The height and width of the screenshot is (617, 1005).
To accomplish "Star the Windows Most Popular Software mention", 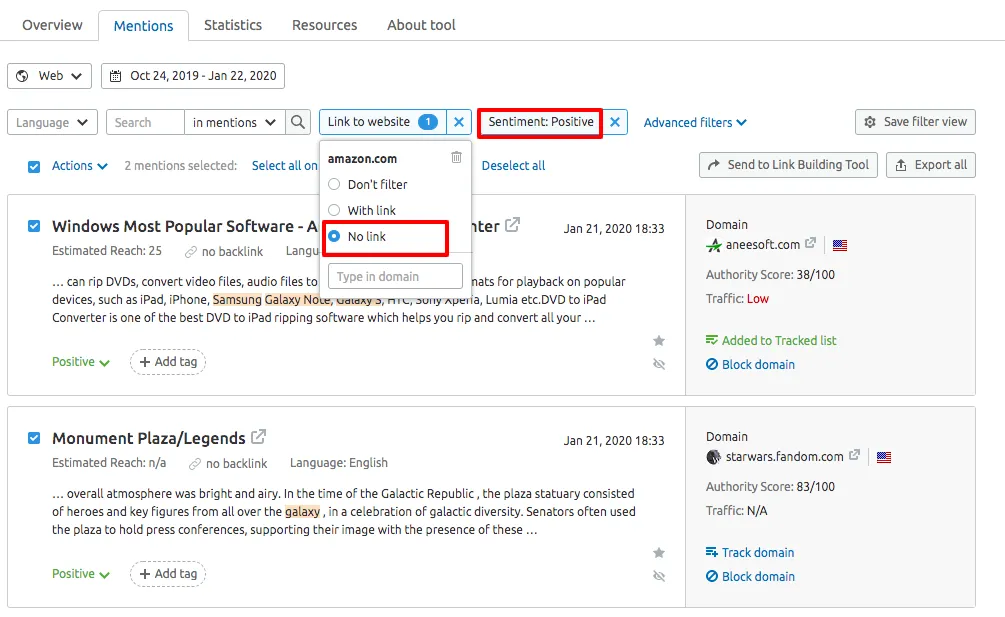I will [x=659, y=341].
